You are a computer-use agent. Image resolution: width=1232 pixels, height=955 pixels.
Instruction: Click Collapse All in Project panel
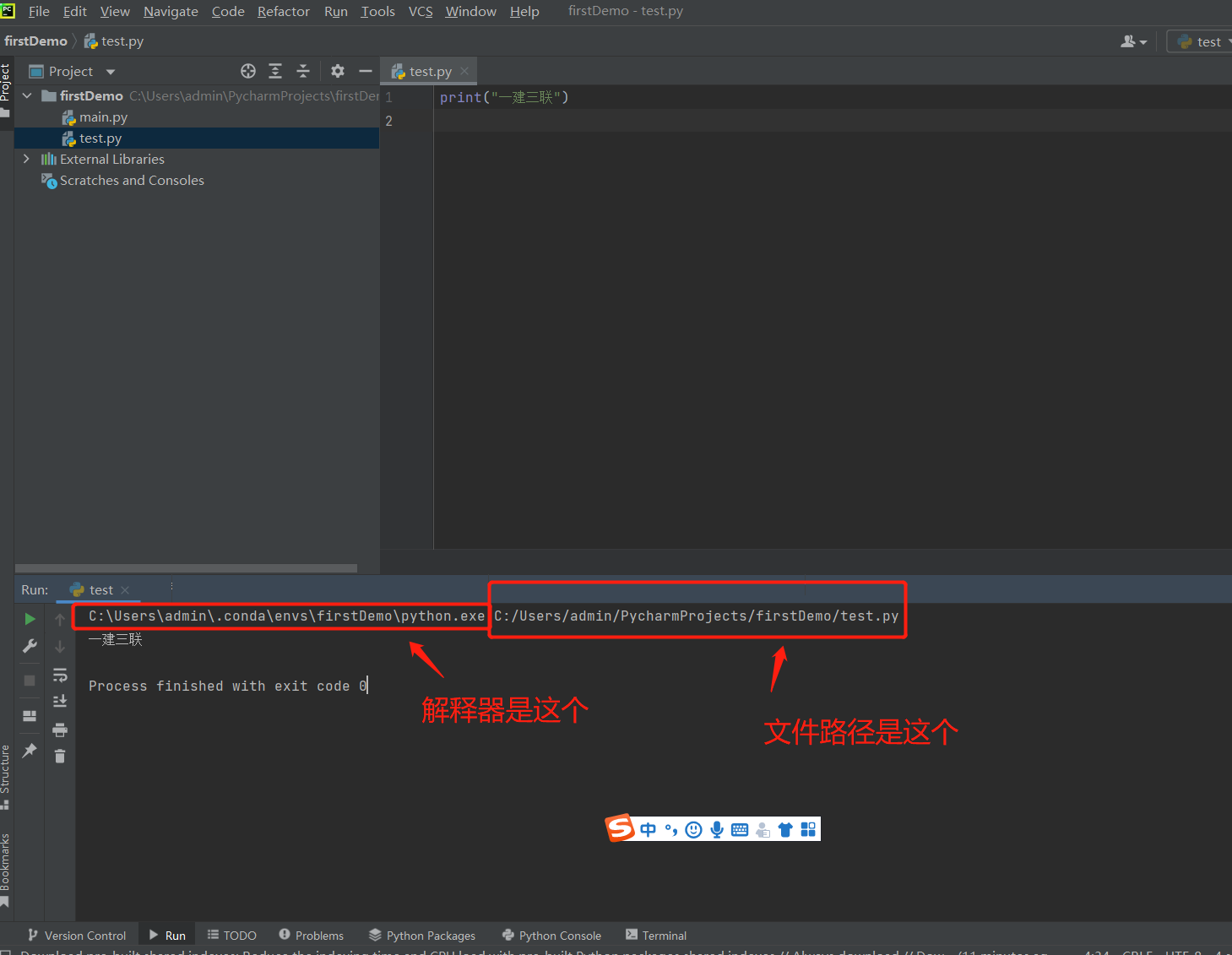[303, 71]
